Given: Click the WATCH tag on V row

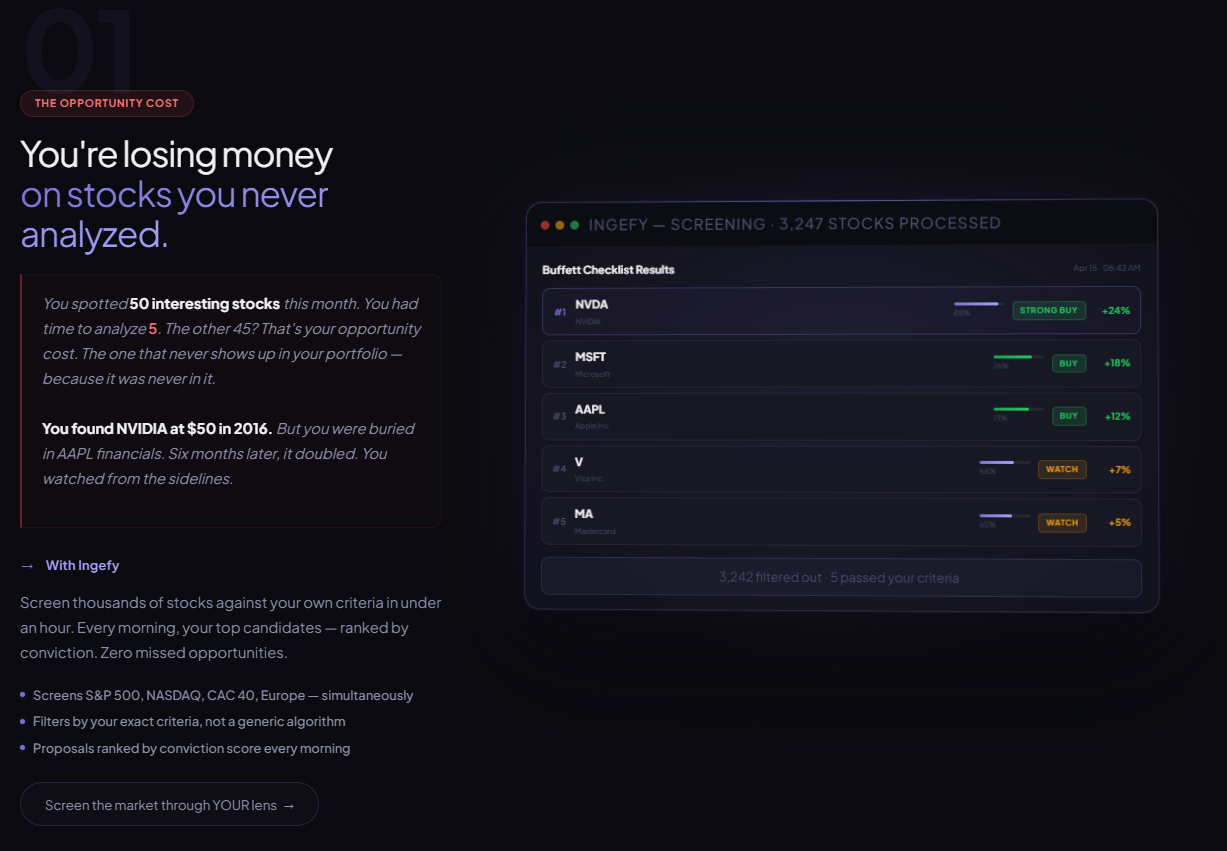Looking at the screenshot, I should (1062, 469).
